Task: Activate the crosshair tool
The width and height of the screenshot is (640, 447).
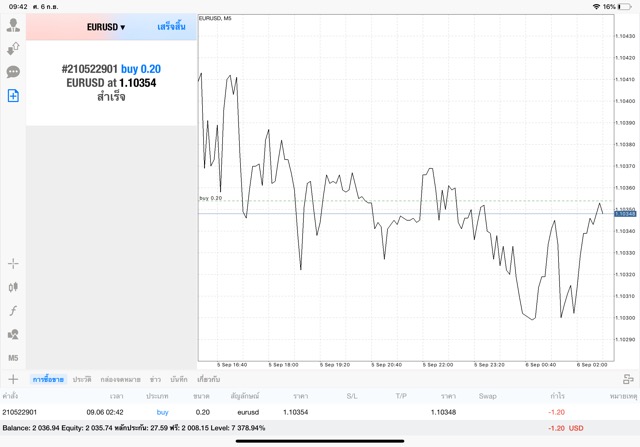Action: point(13,264)
